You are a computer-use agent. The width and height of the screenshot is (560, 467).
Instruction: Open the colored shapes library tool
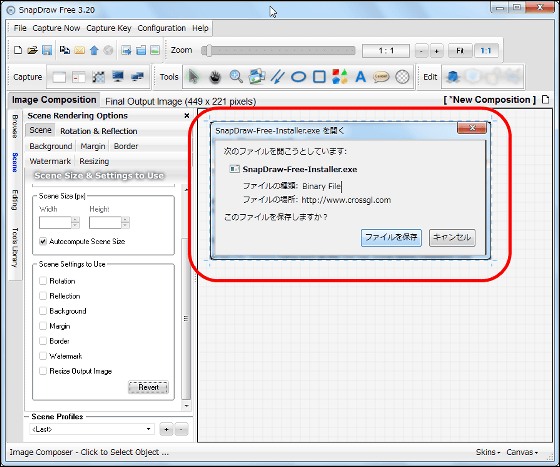pos(340,76)
